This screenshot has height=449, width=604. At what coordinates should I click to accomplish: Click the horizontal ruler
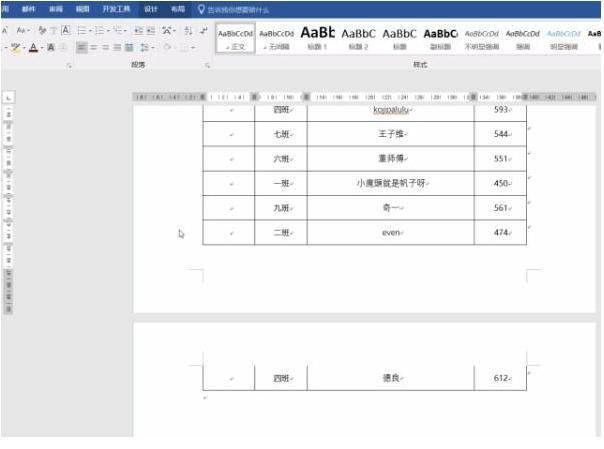pyautogui.click(x=364, y=97)
